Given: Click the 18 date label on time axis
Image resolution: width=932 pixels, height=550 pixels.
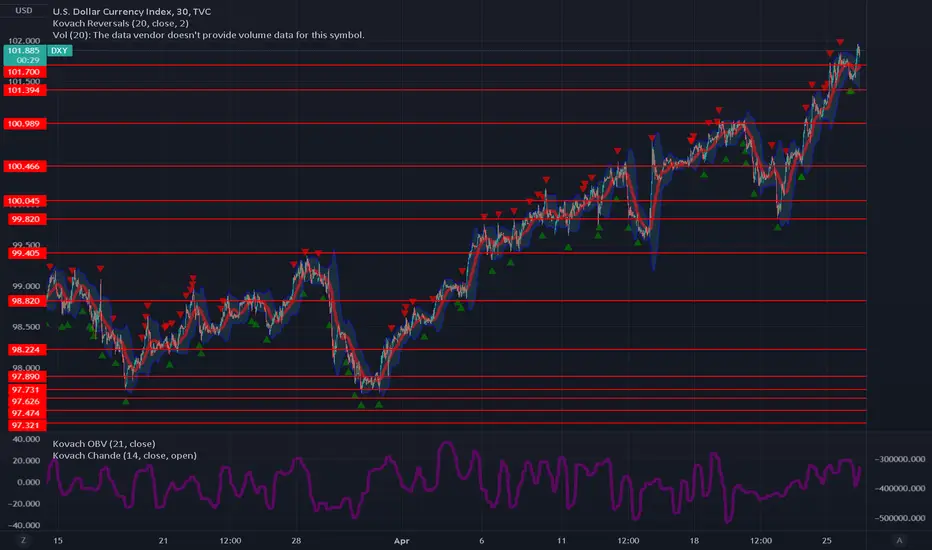Looking at the screenshot, I should tap(694, 540).
